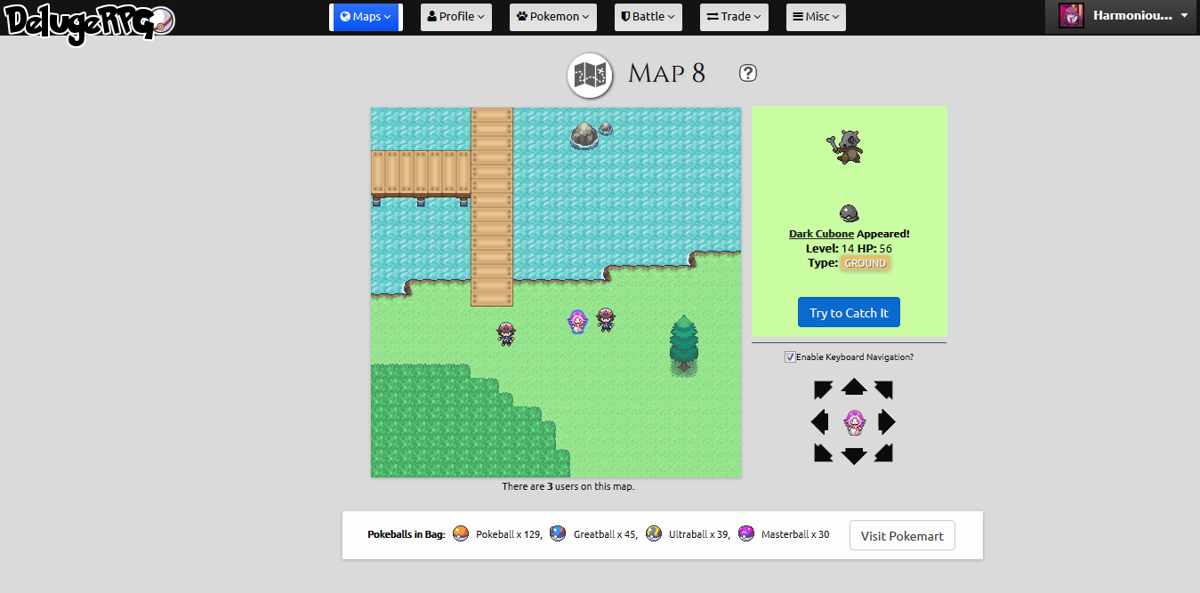Move diagonally with the down-left arrow

coord(823,453)
